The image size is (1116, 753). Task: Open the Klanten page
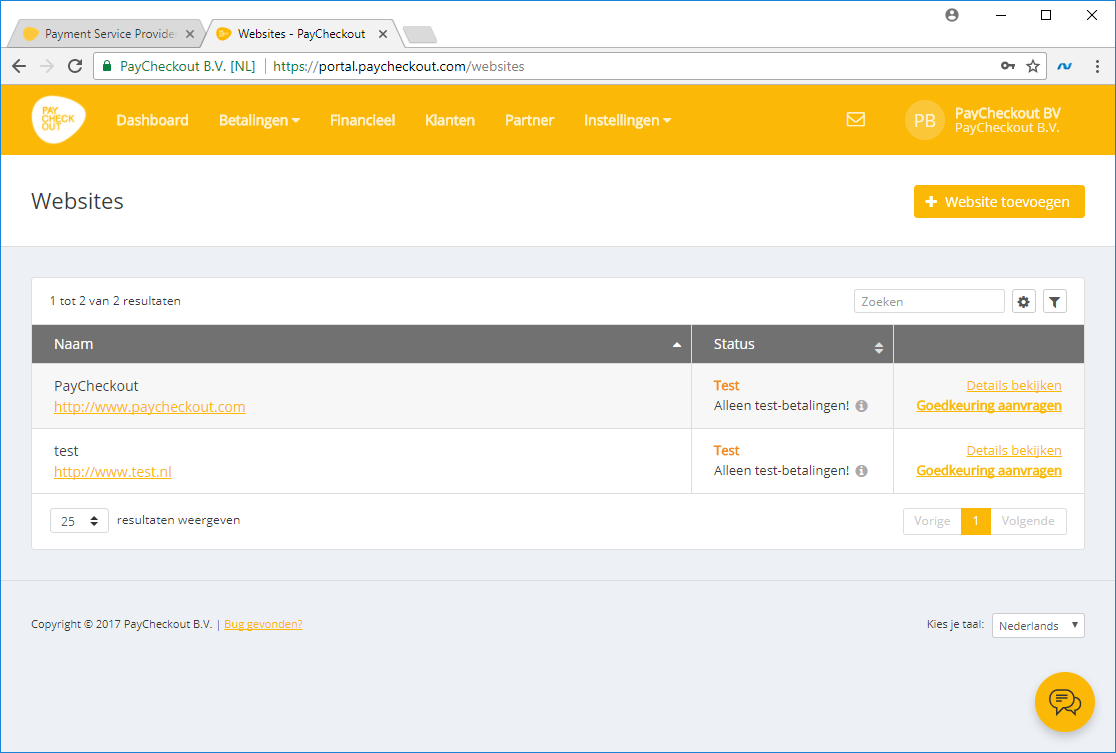(x=450, y=120)
